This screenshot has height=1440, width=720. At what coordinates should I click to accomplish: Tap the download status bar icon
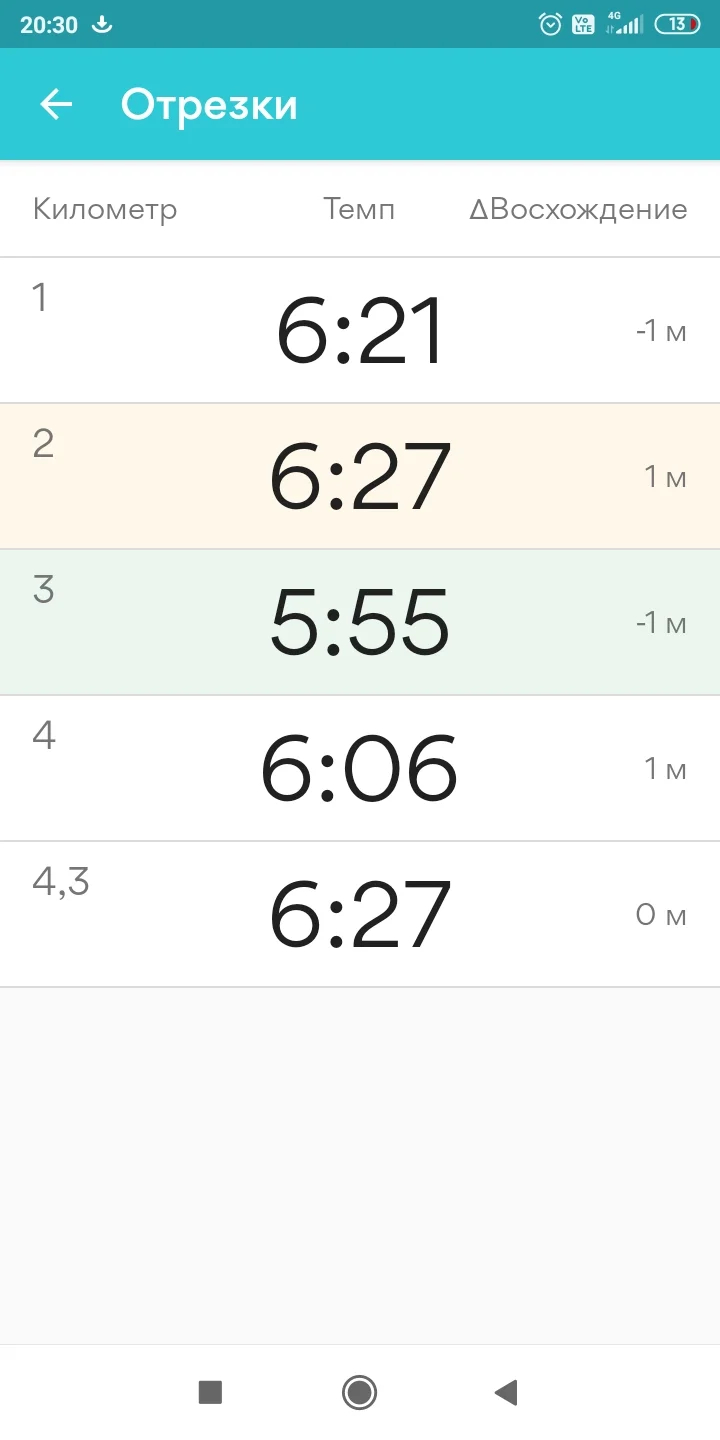(x=102, y=25)
